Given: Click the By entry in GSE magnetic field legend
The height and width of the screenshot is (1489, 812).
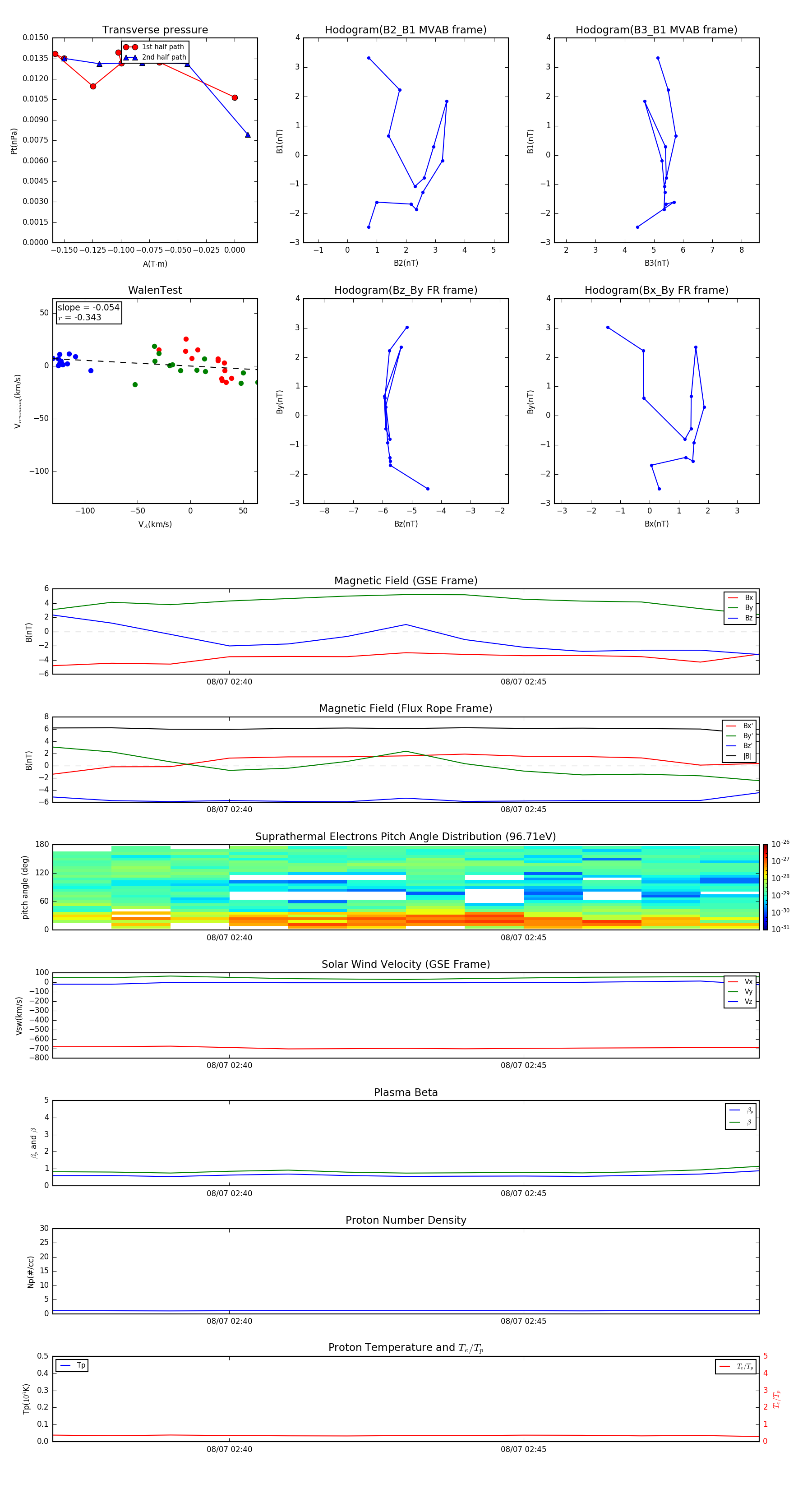Looking at the screenshot, I should click(x=740, y=608).
